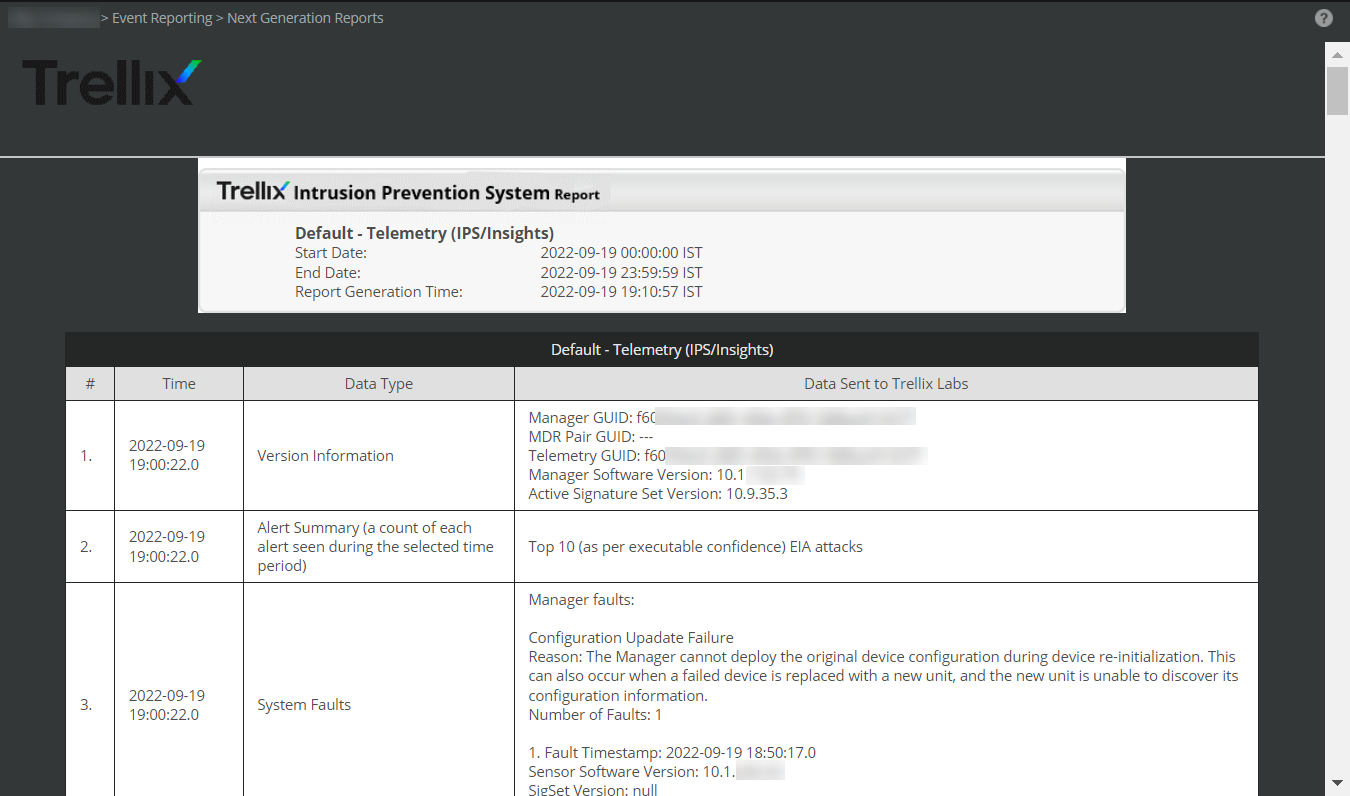
Task: Click the scrollbar down arrow
Action: click(1337, 782)
